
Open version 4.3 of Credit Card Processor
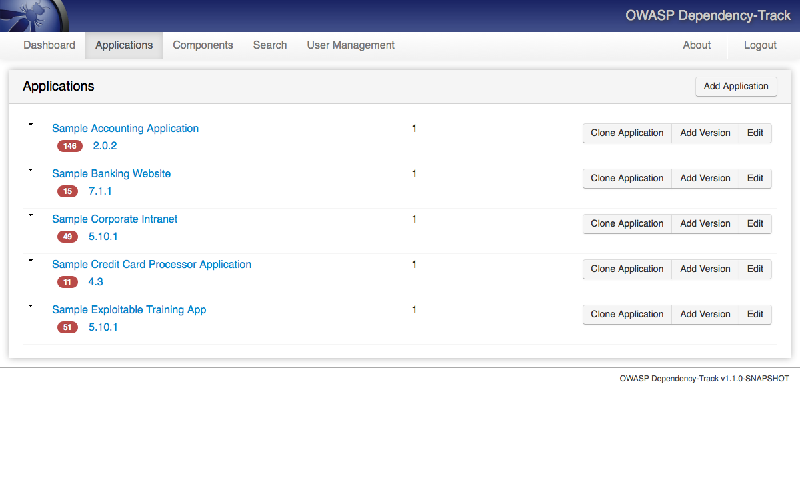click(95, 282)
